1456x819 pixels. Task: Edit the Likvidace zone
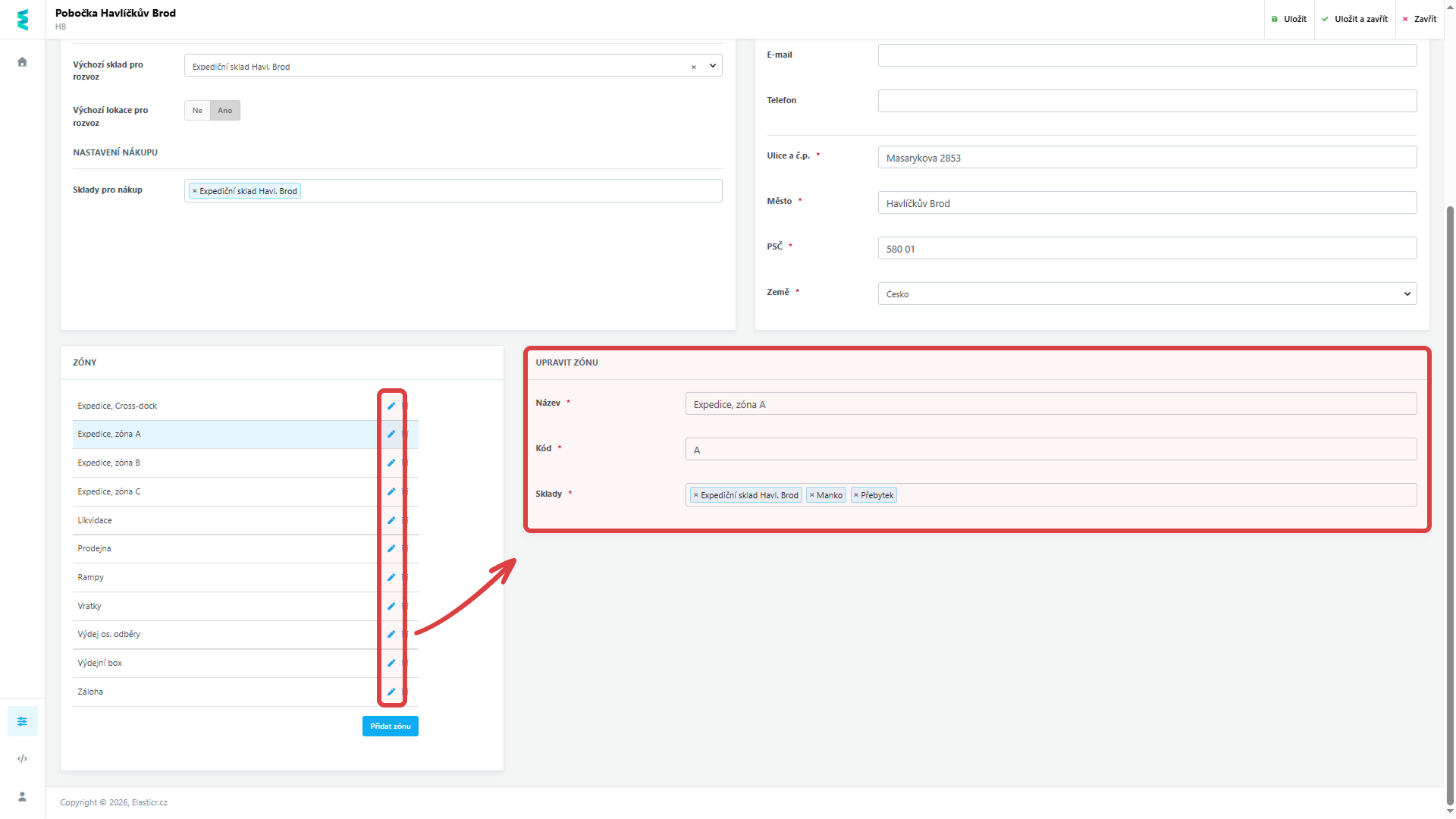tap(391, 520)
